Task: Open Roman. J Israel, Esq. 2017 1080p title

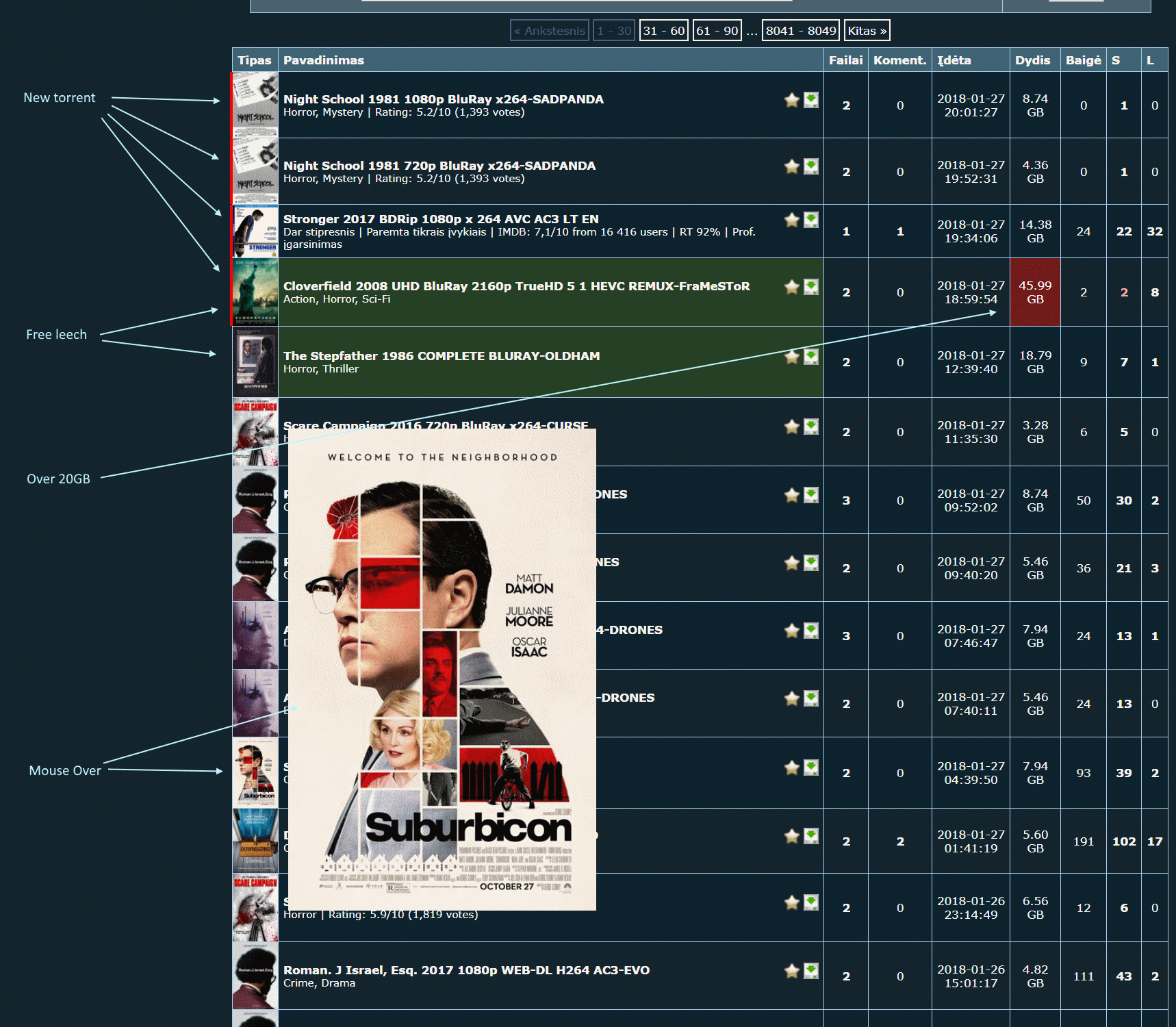Action: (467, 970)
